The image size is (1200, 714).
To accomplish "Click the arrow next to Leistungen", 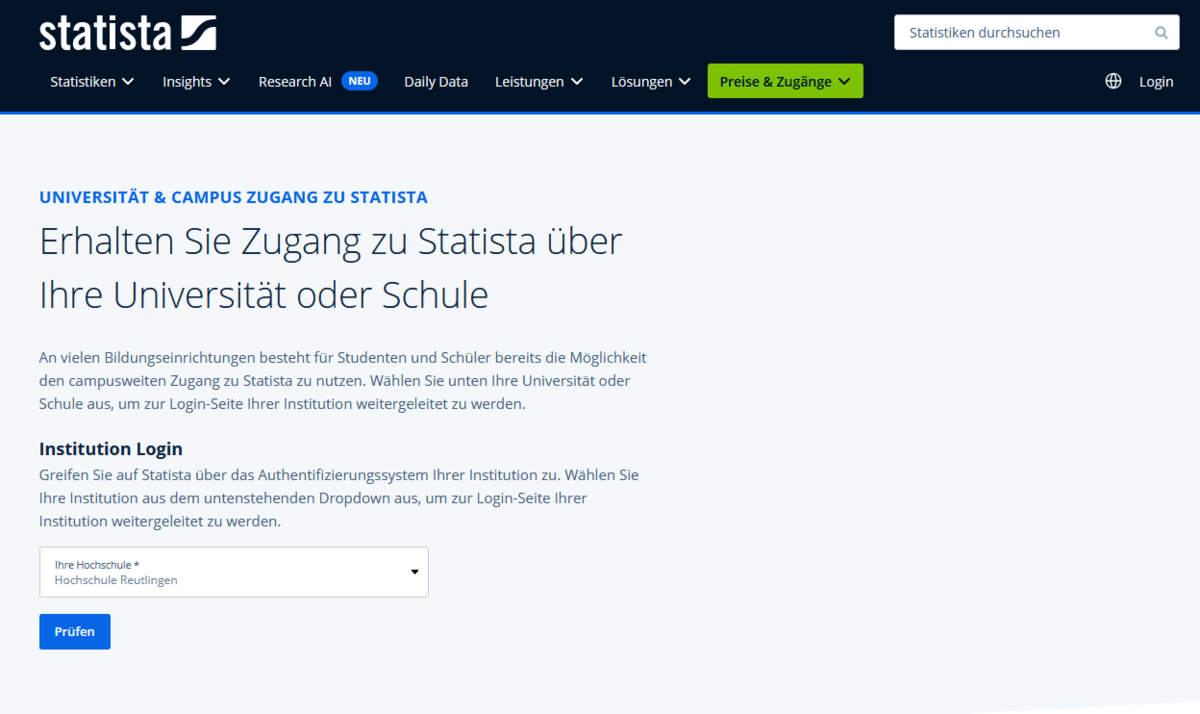I will tap(577, 82).
